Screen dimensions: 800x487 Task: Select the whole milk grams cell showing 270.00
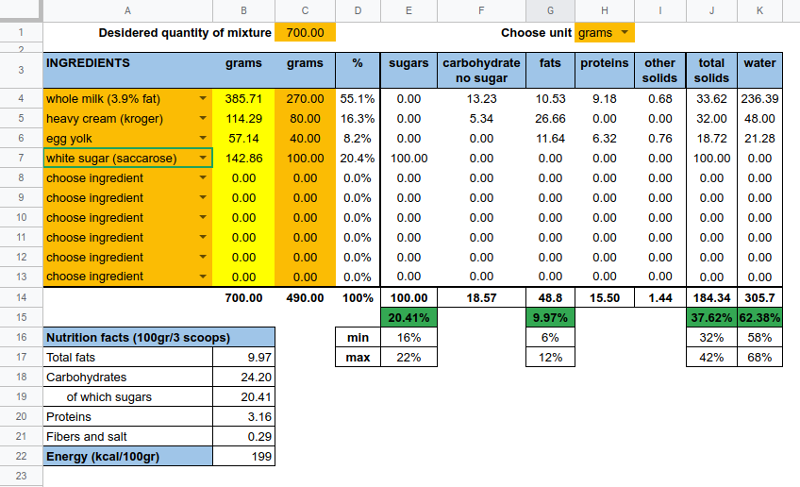coord(305,99)
